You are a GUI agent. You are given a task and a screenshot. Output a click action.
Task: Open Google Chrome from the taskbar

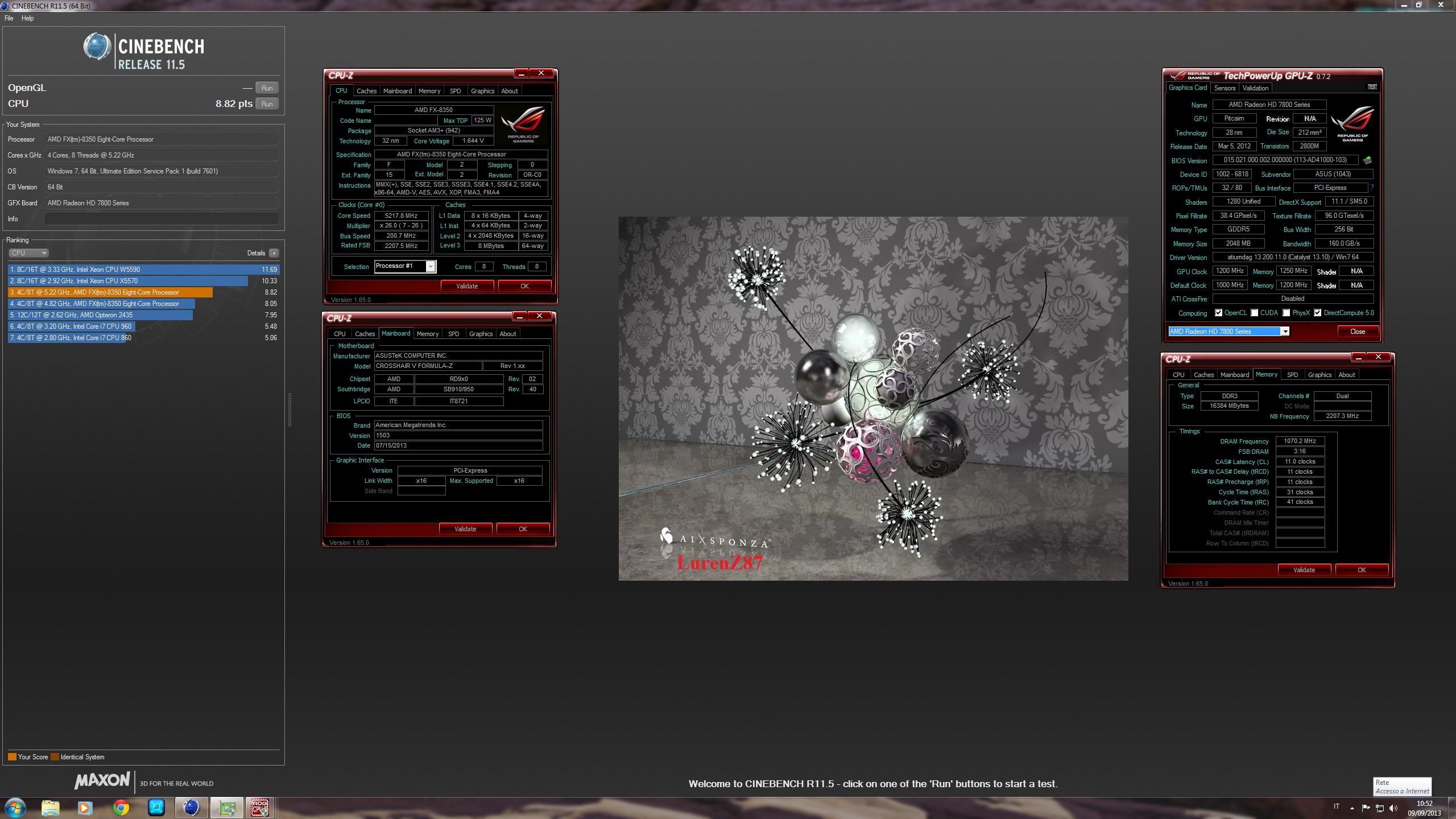coord(121,808)
